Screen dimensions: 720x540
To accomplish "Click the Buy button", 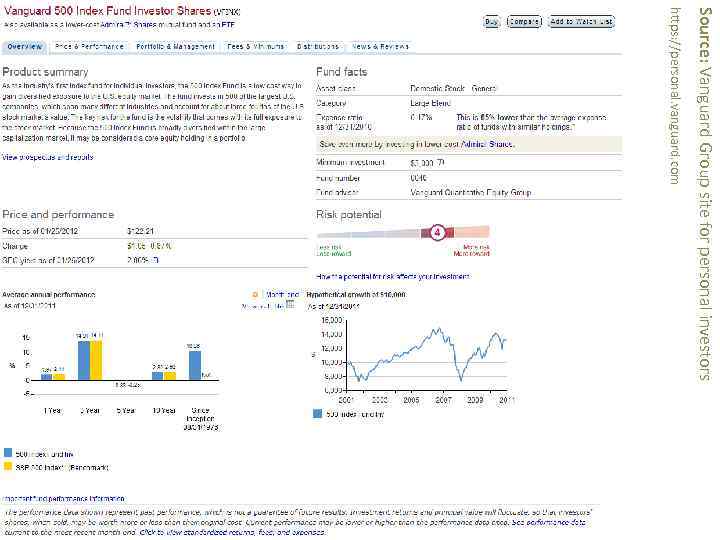I will tap(491, 22).
